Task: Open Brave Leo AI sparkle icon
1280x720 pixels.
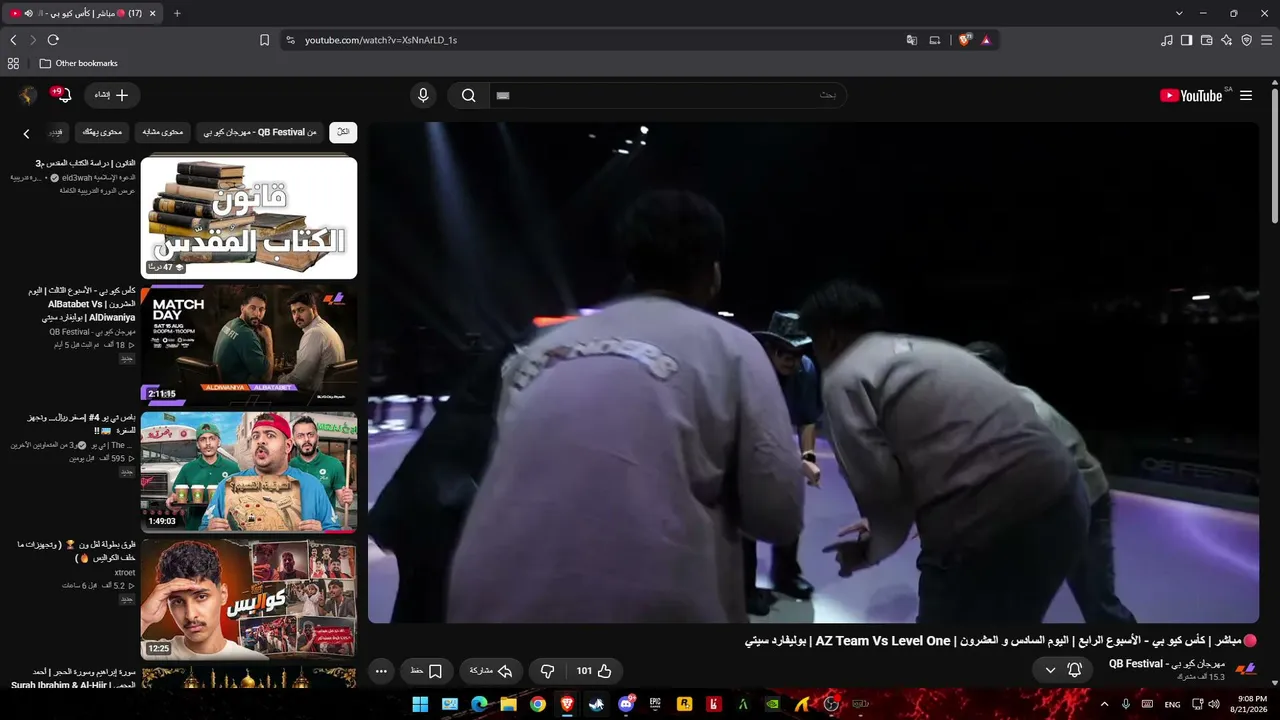Action: click(1226, 40)
